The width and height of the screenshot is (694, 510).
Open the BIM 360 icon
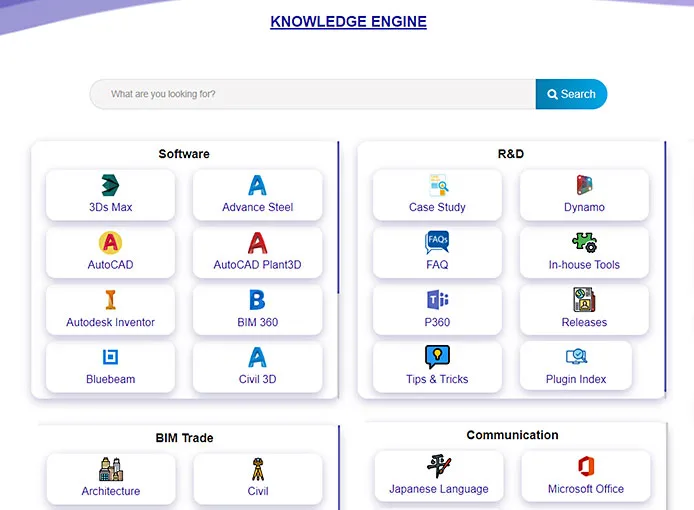pyautogui.click(x=257, y=300)
